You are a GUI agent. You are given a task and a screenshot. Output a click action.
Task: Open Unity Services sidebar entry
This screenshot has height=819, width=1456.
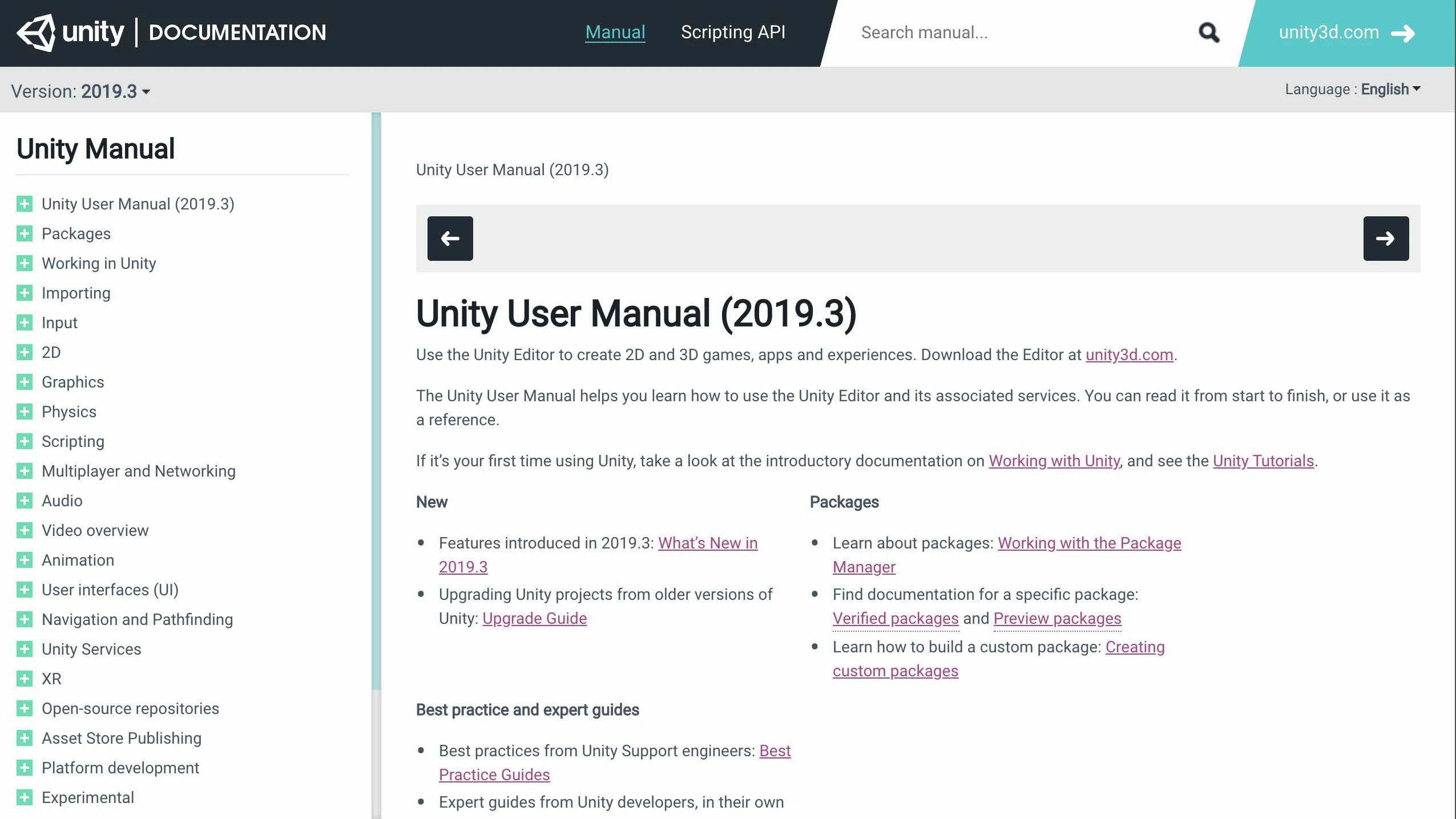(x=91, y=649)
